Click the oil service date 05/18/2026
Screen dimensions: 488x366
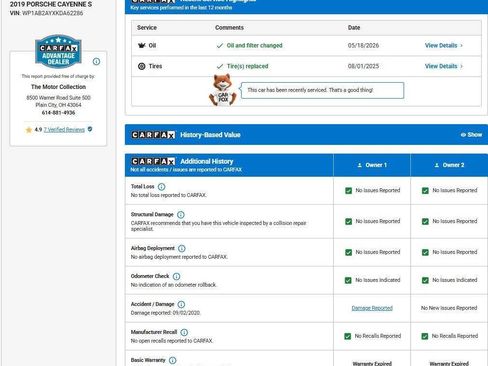(363, 45)
